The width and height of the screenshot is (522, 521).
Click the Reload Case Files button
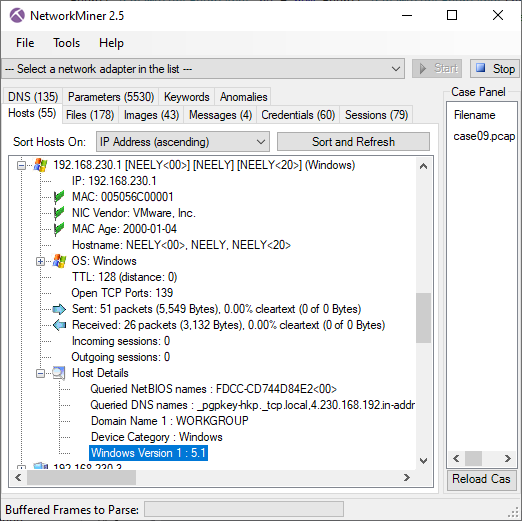click(x=482, y=479)
